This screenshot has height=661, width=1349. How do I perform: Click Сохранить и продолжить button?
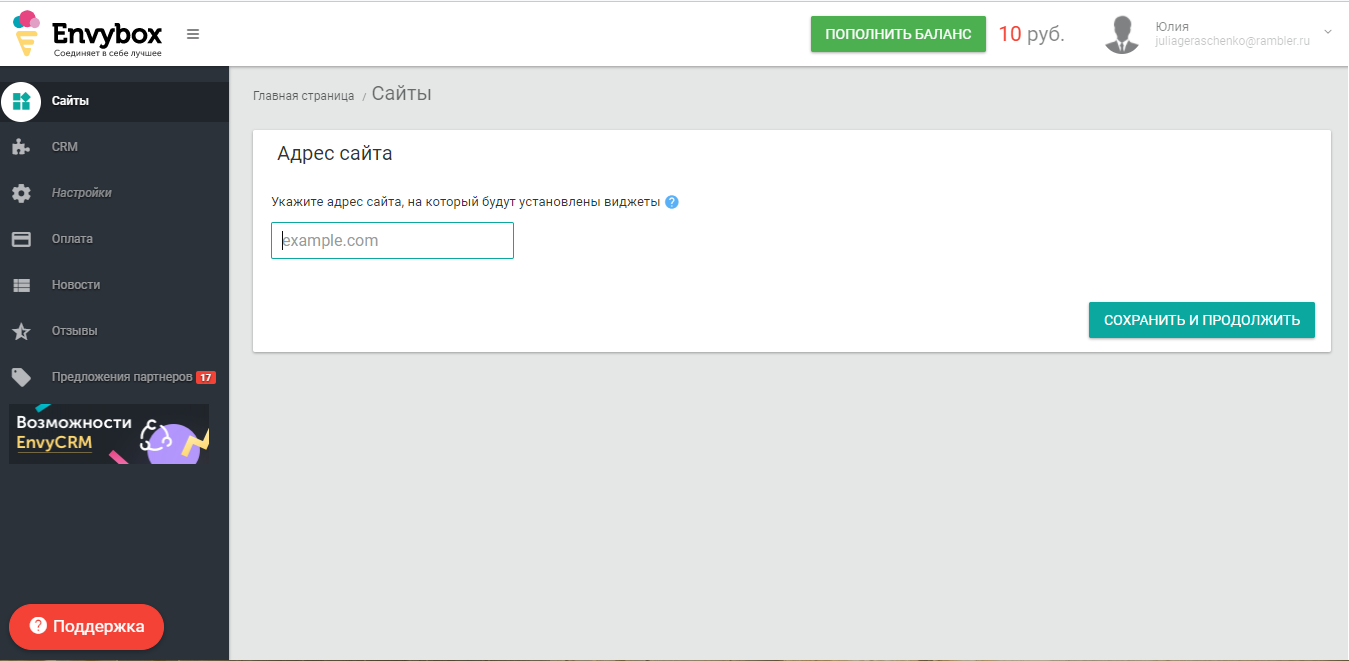(1202, 320)
